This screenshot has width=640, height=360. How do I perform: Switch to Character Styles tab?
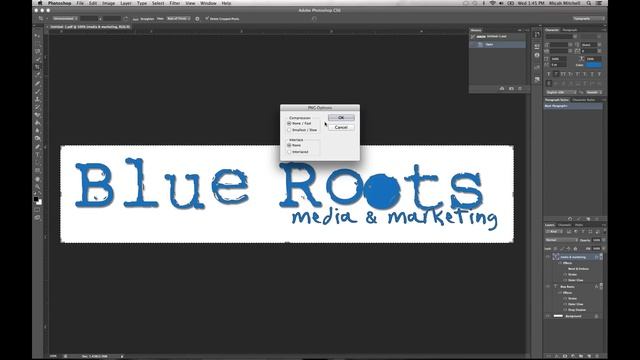pos(584,100)
